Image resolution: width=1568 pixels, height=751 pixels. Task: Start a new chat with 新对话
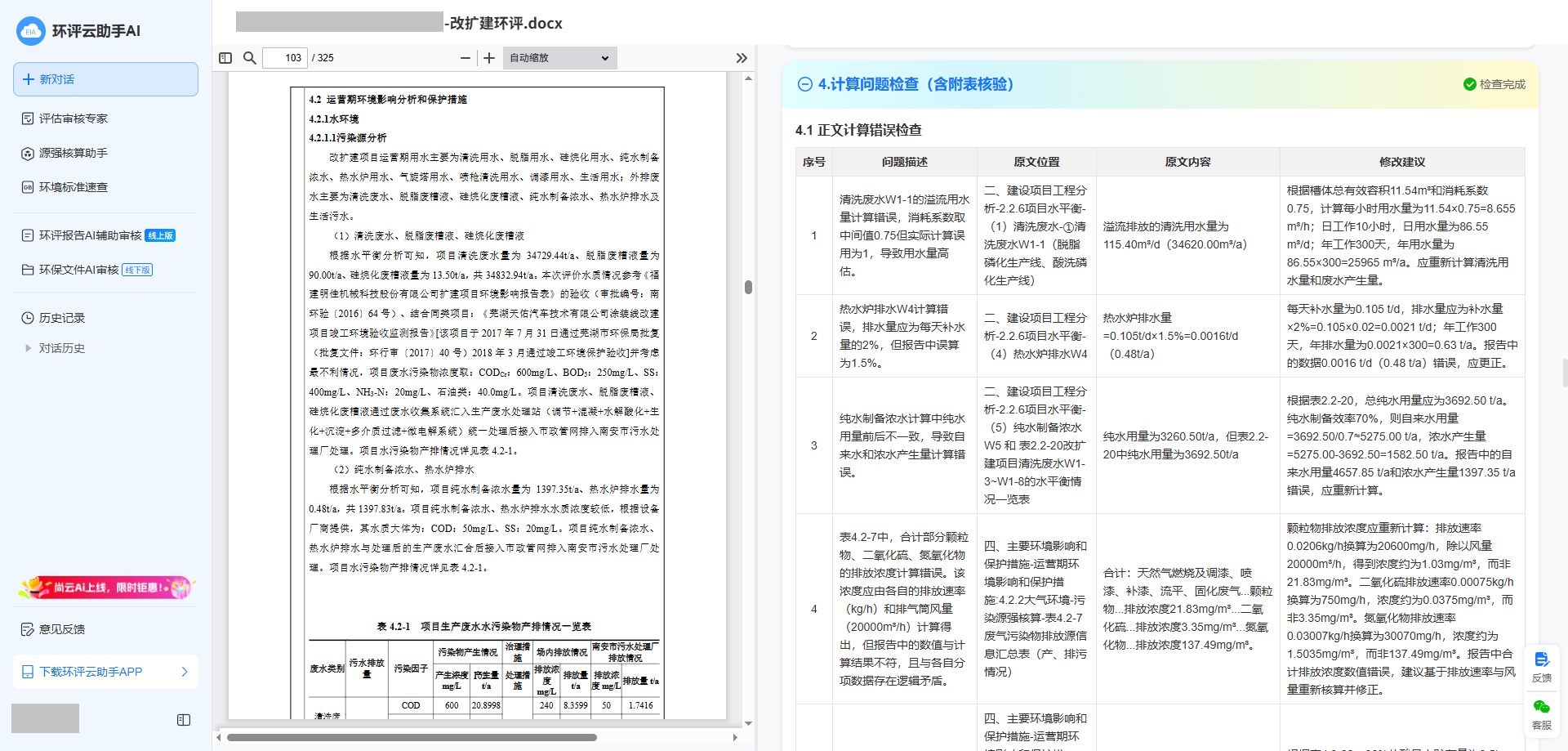(105, 79)
